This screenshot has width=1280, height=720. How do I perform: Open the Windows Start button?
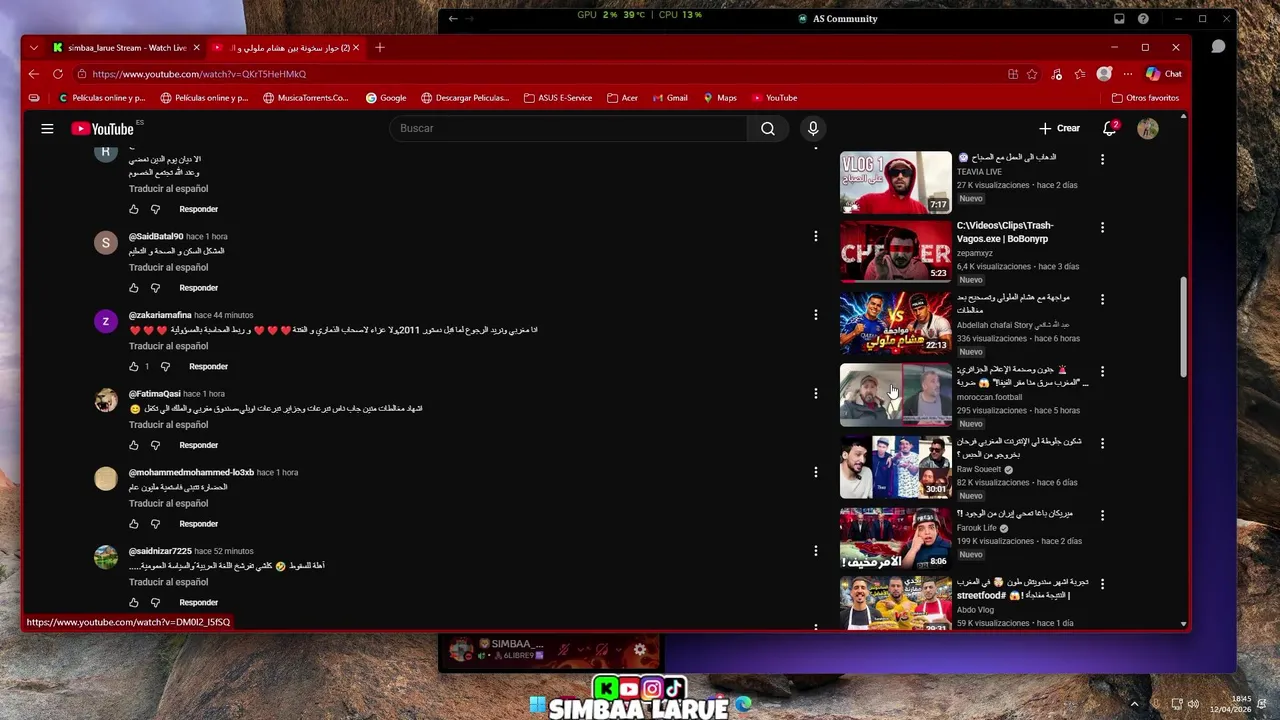pyautogui.click(x=538, y=705)
